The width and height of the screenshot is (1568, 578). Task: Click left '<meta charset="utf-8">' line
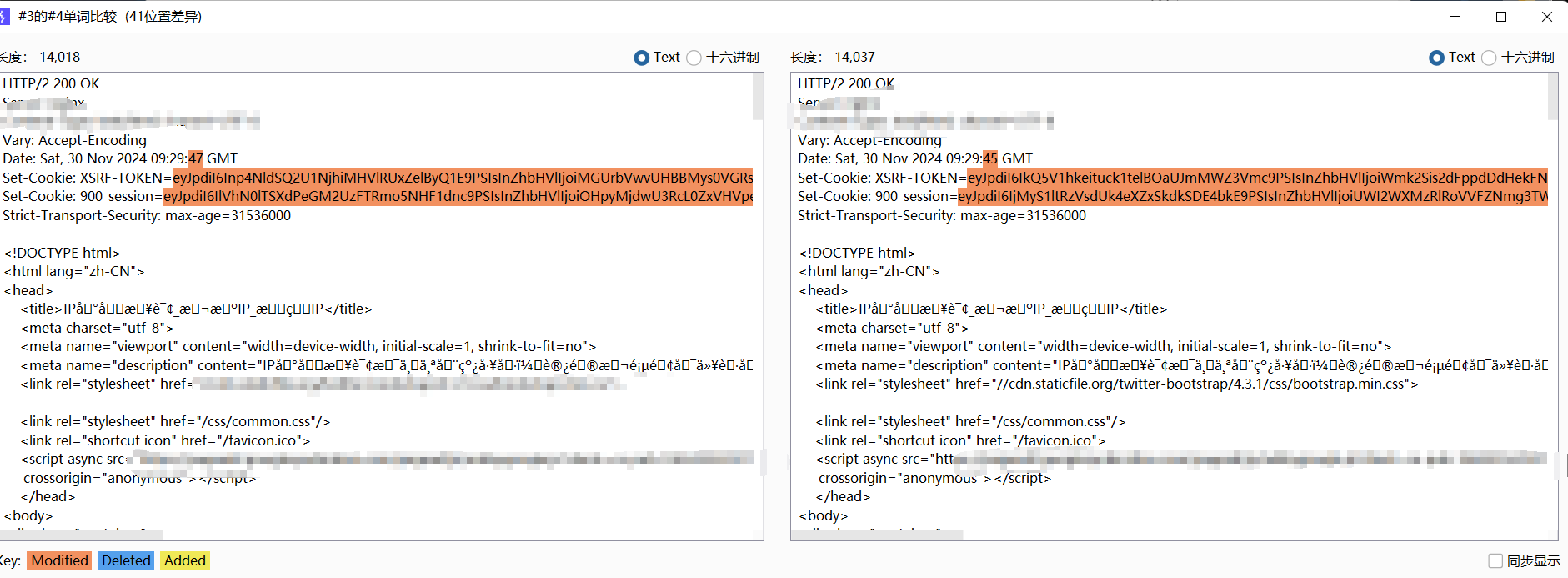coord(98,328)
